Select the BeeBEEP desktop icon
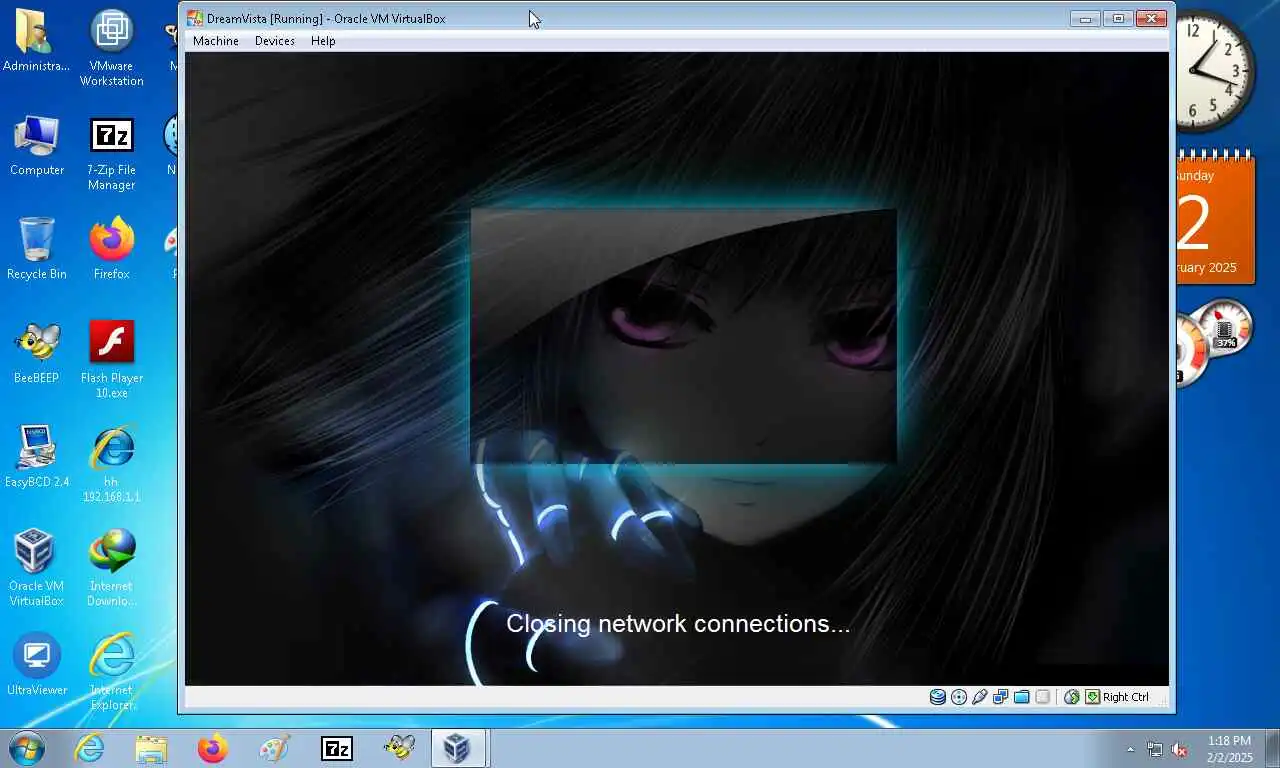 (37, 353)
